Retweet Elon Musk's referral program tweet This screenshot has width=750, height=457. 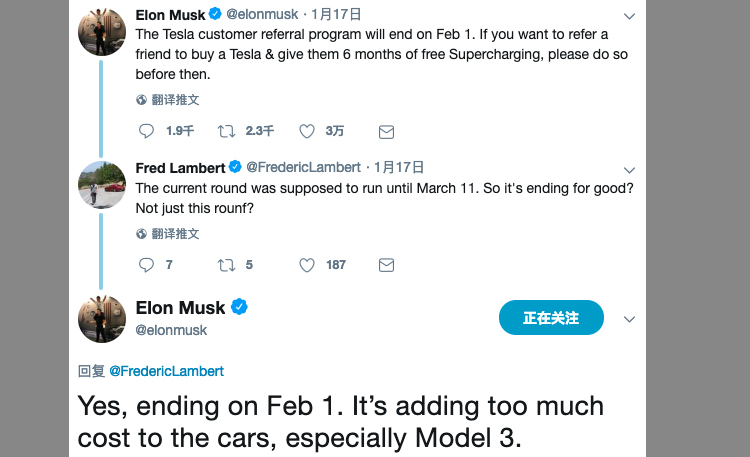(x=226, y=131)
